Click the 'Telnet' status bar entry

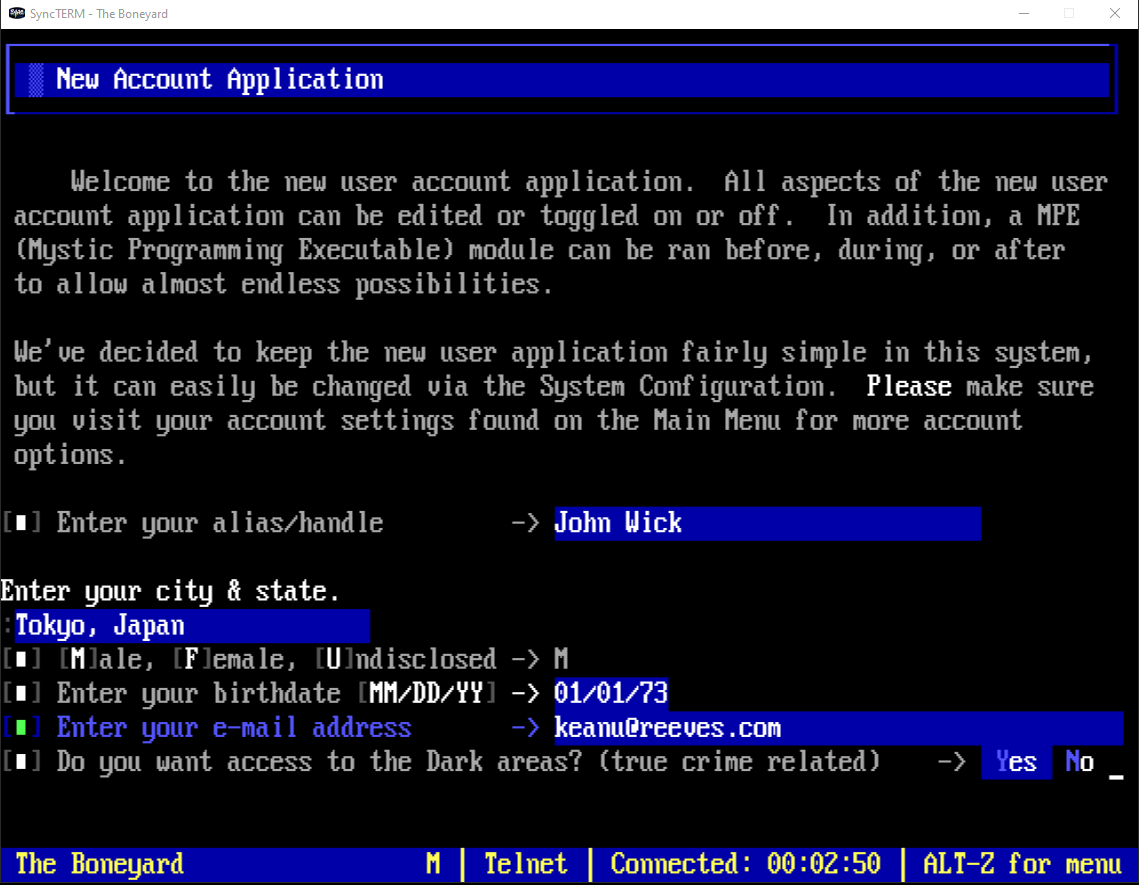526,865
